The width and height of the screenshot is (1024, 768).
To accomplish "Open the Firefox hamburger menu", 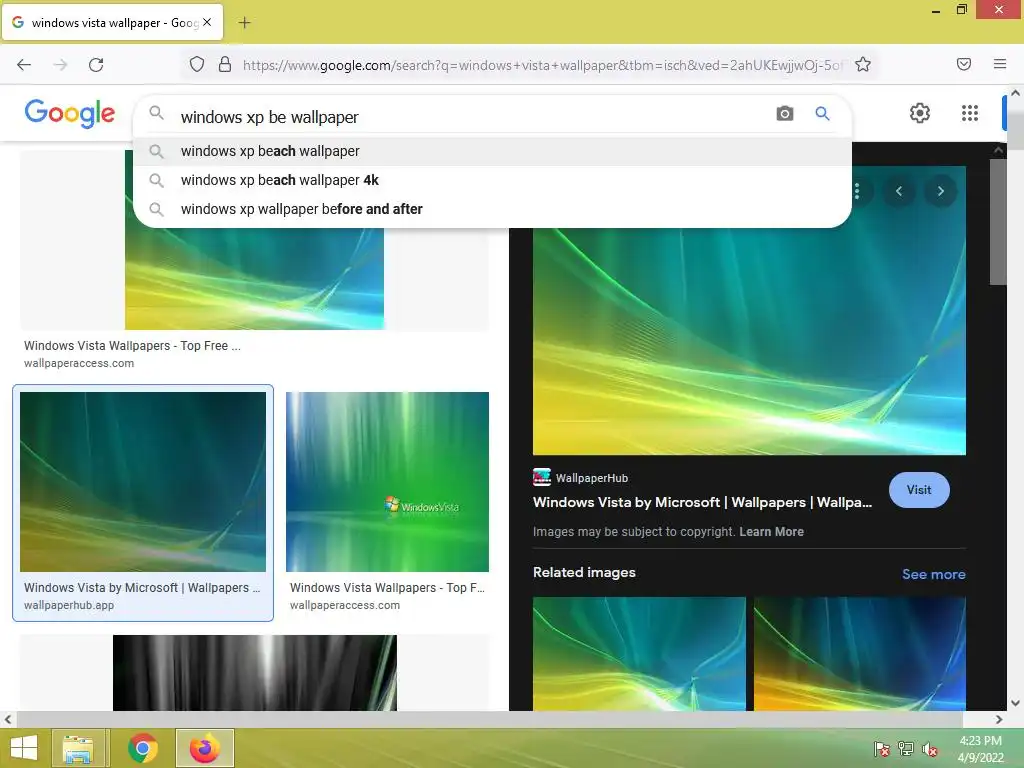I will tap(999, 64).
